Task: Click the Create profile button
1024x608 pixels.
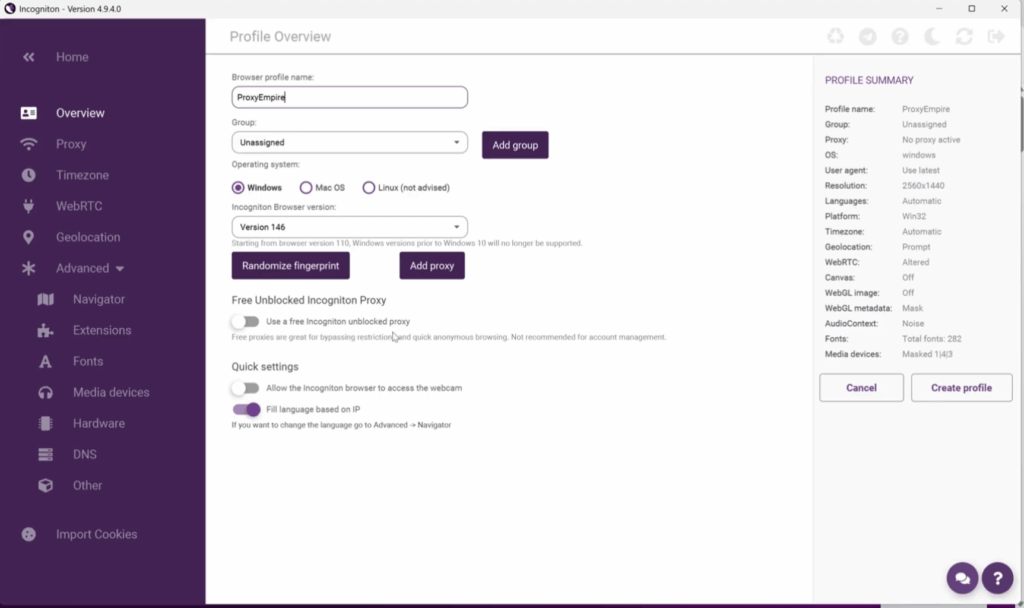Action: 961,388
